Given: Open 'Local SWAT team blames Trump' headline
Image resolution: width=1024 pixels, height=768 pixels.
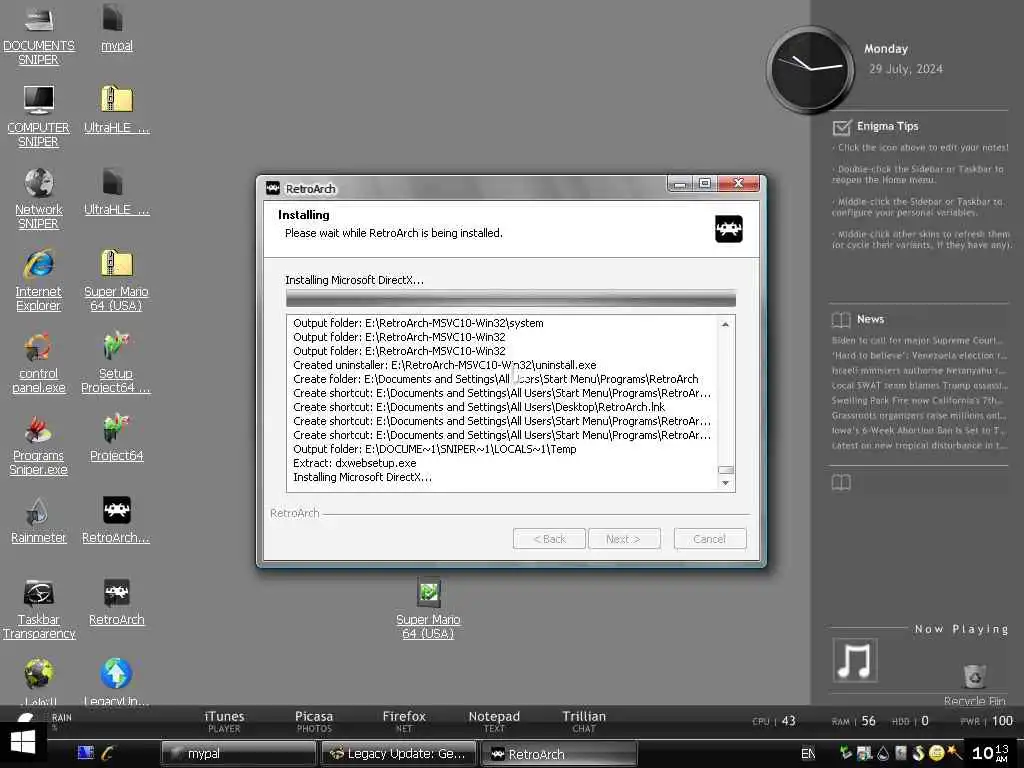Looking at the screenshot, I should (919, 385).
